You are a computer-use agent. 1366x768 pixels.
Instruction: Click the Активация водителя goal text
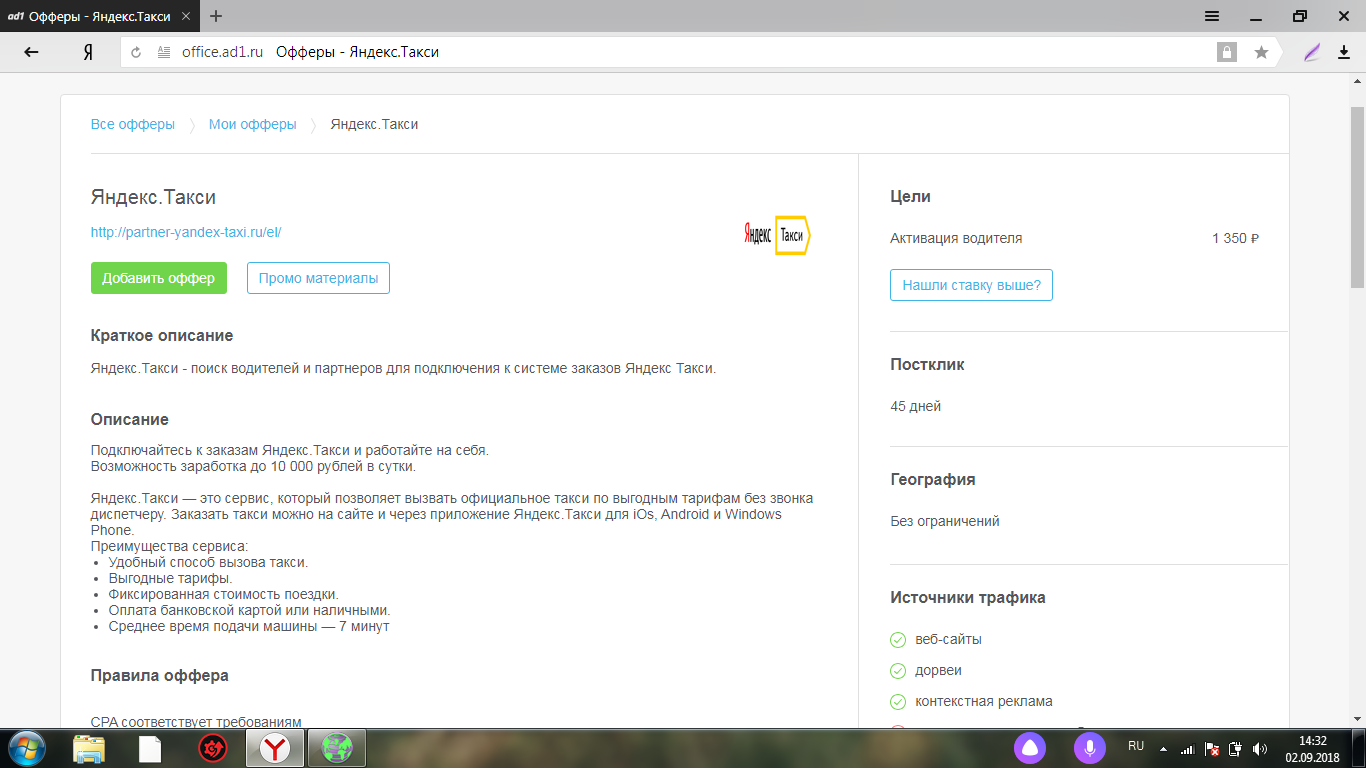click(956, 239)
